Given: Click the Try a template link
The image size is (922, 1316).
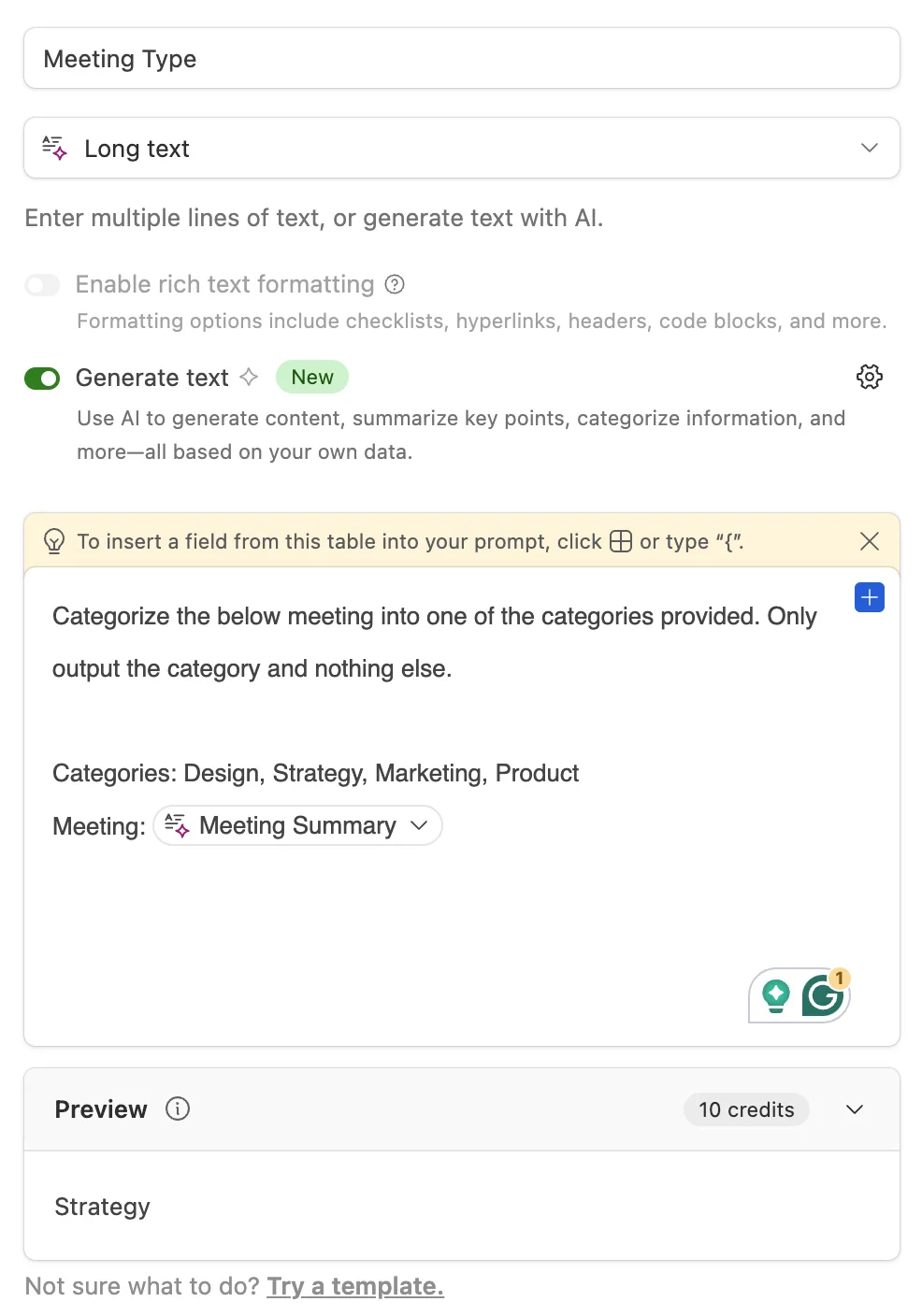Looking at the screenshot, I should point(354,1286).
